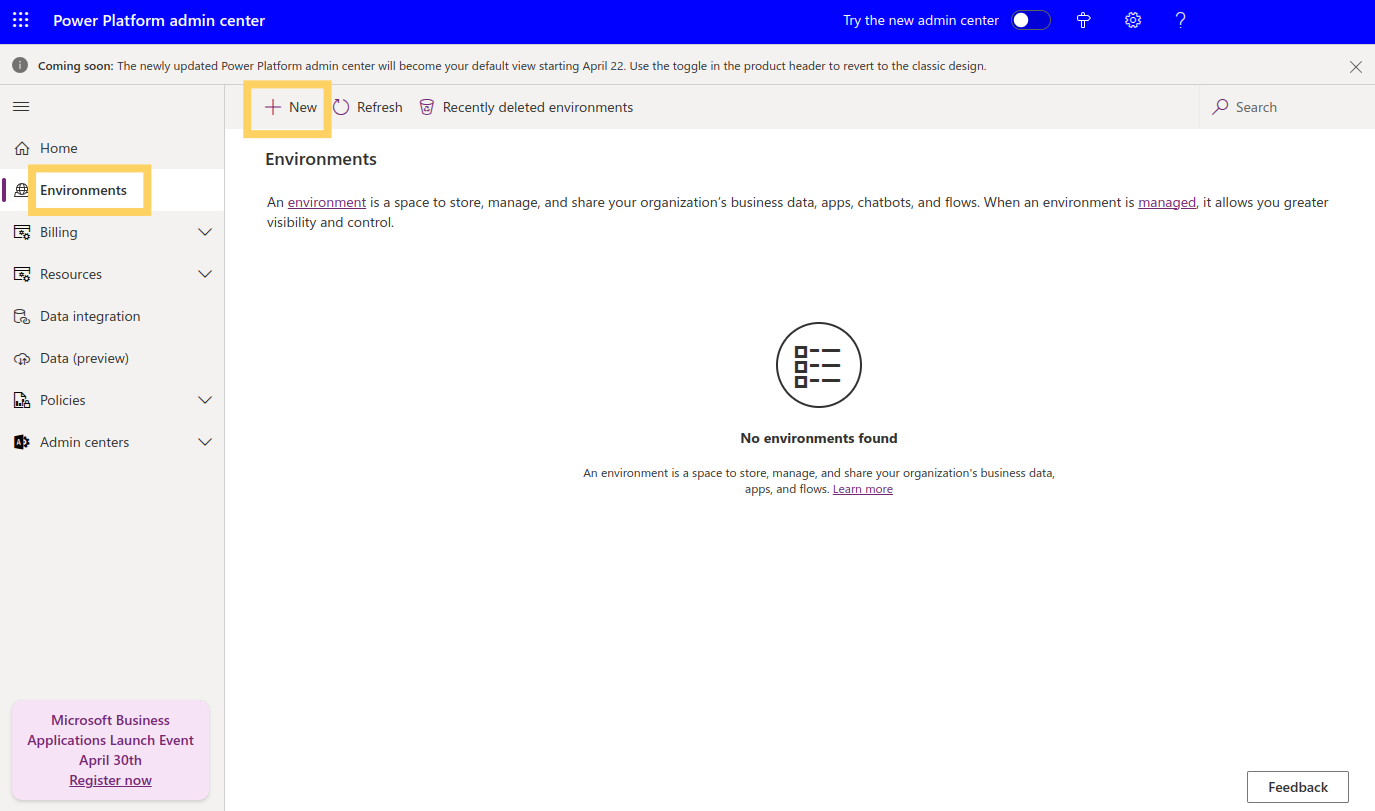Select Environments in the sidebar
Viewport: 1375px width, 811px height.
(x=112, y=190)
